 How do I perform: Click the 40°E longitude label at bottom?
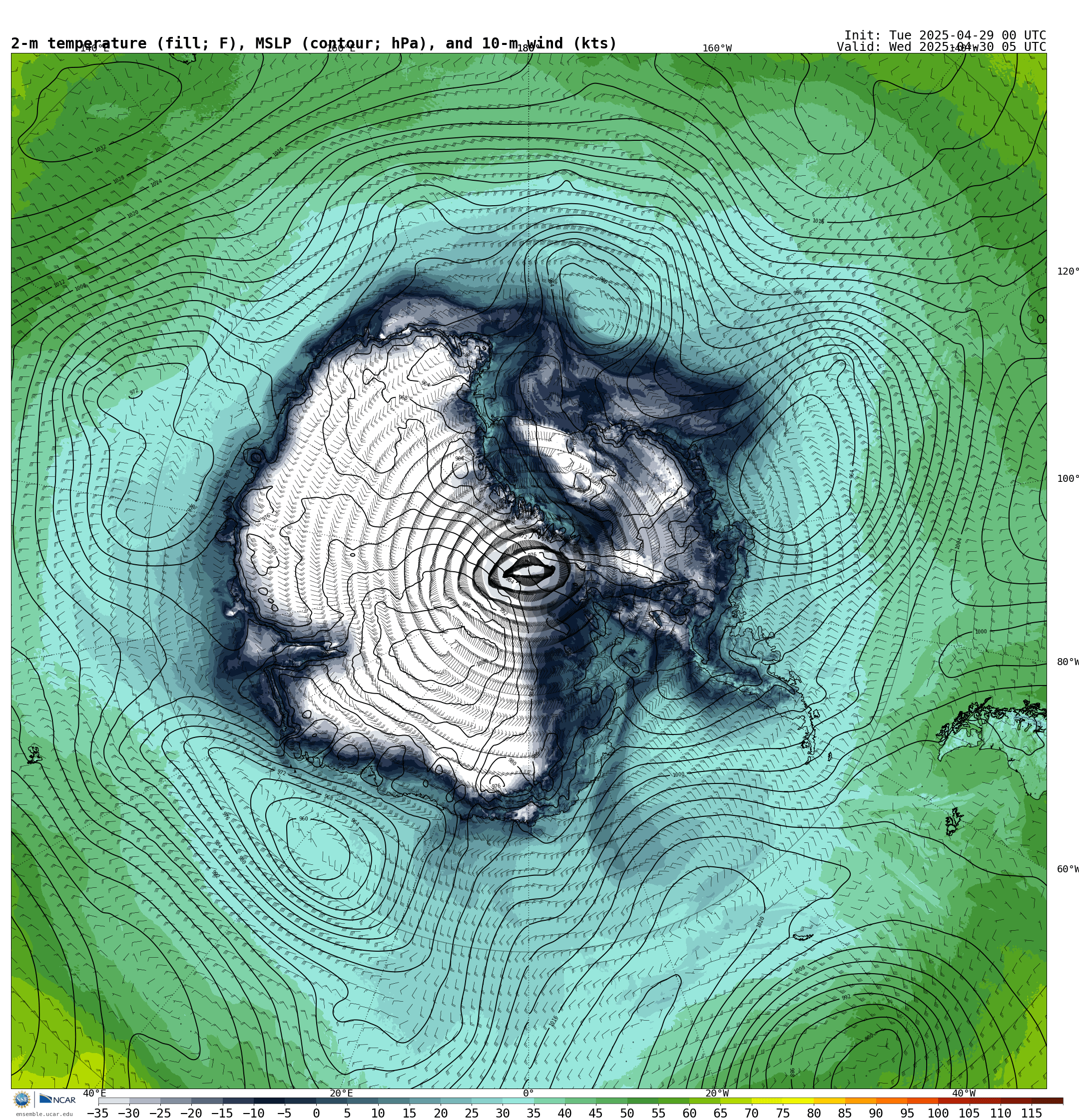(x=94, y=1093)
